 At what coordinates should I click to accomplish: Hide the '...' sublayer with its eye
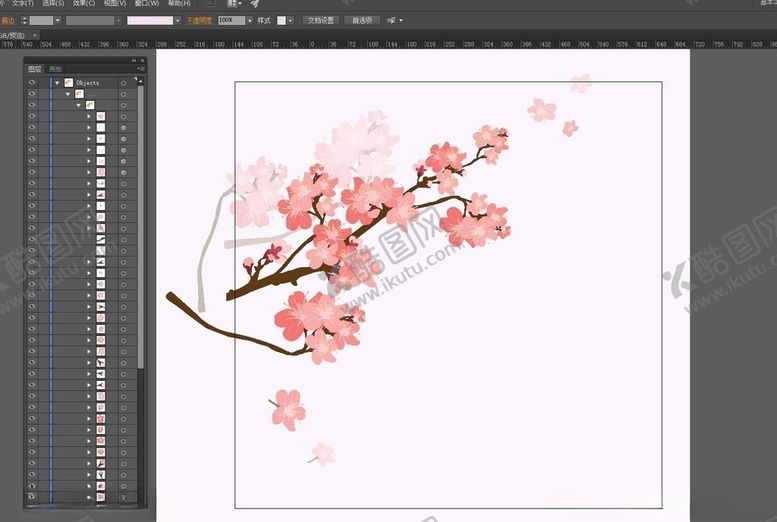(32, 94)
